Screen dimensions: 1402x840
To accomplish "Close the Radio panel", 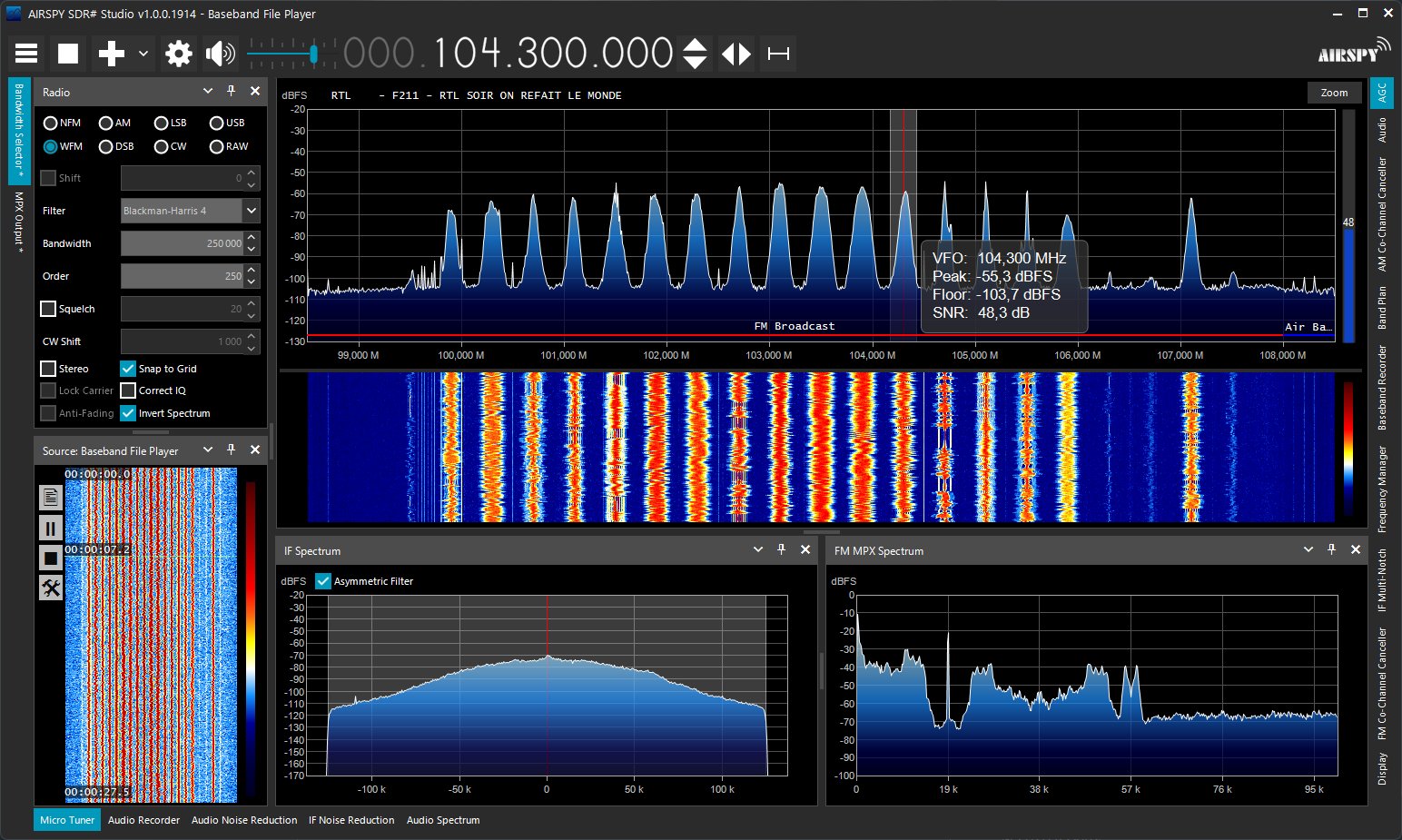I will [x=255, y=92].
